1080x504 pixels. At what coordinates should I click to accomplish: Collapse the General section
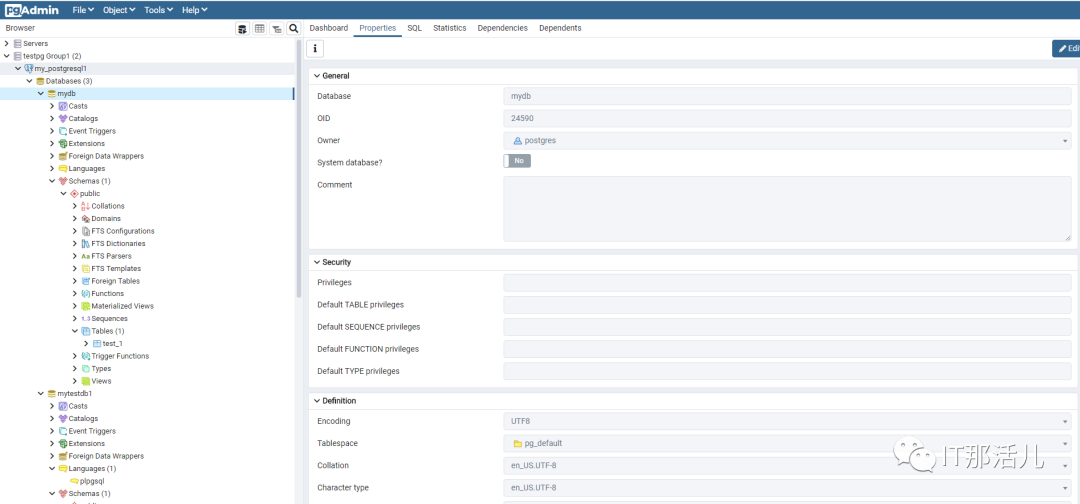pyautogui.click(x=317, y=76)
